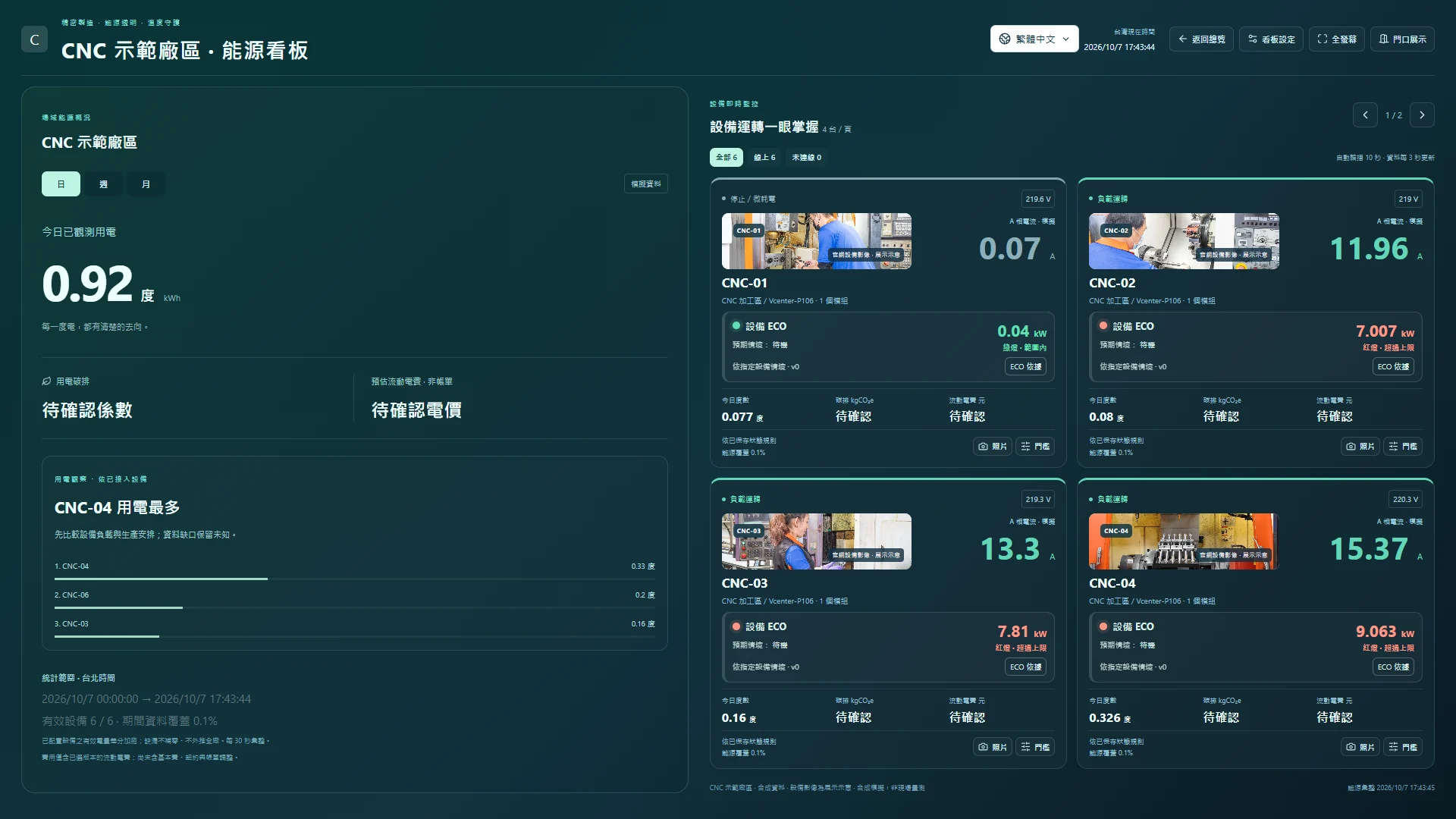This screenshot has height=819, width=1456.
Task: Open ECO 依據 for CNC-03
Action: 1026,667
